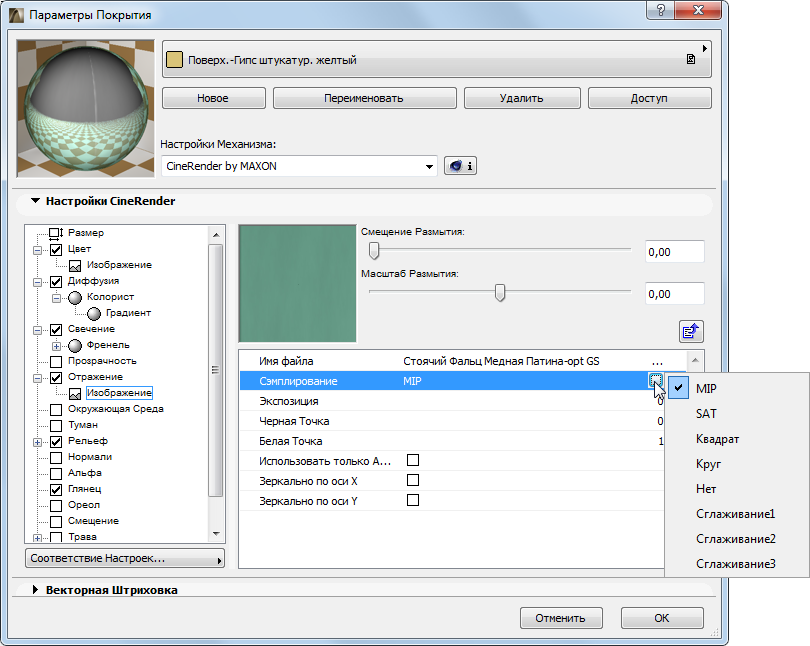Image resolution: width=810 pixels, height=646 pixels.
Task: Check Использовать только А… checkbox
Action: pyautogui.click(x=413, y=460)
